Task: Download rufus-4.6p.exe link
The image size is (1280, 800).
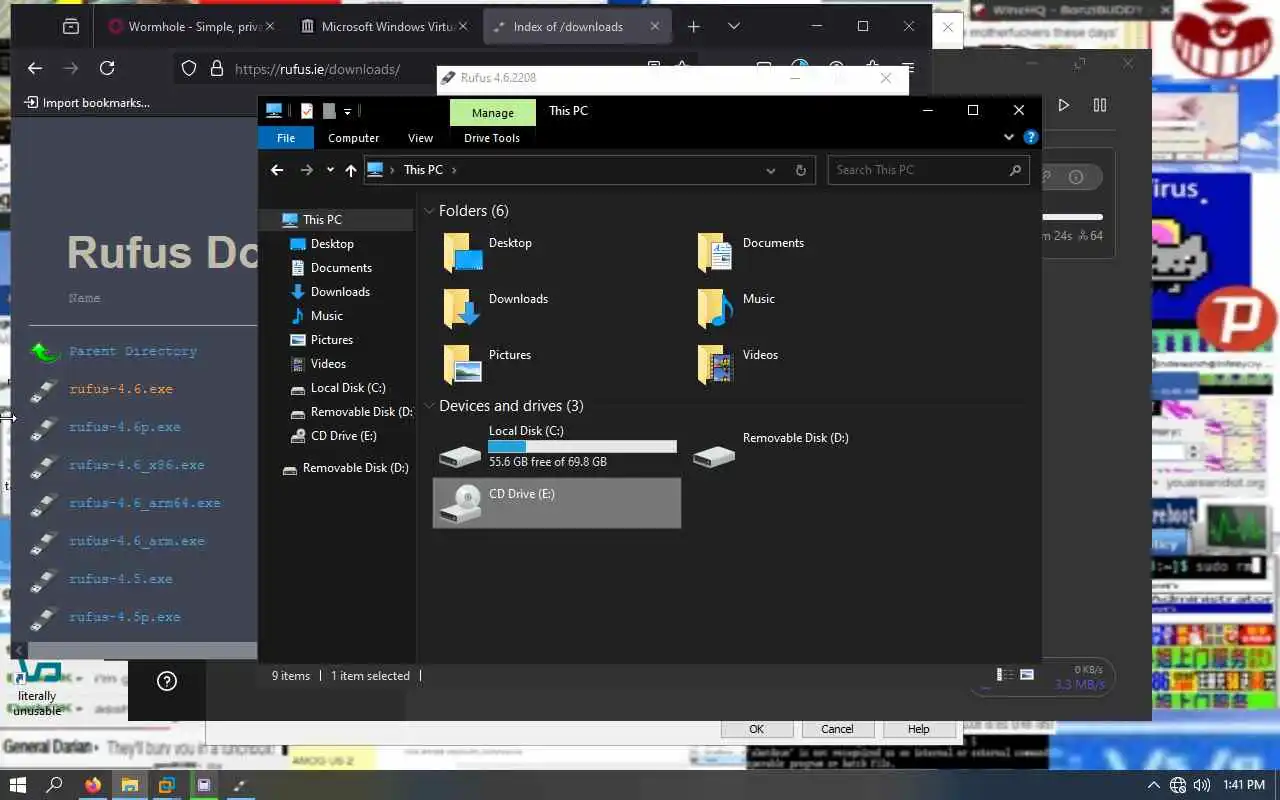Action: (x=125, y=427)
